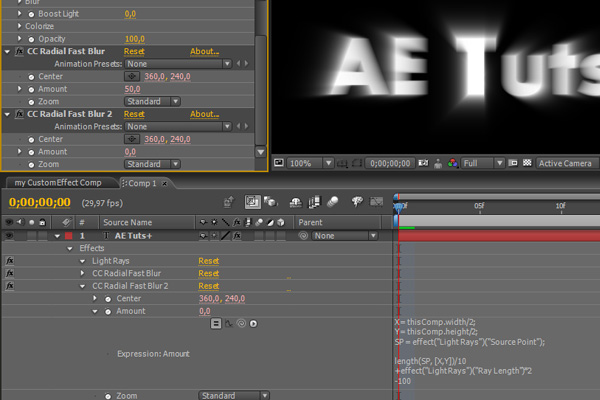
Task: Collapse CC Radial Fast Blur 2 in timeline
Action: click(x=82, y=286)
